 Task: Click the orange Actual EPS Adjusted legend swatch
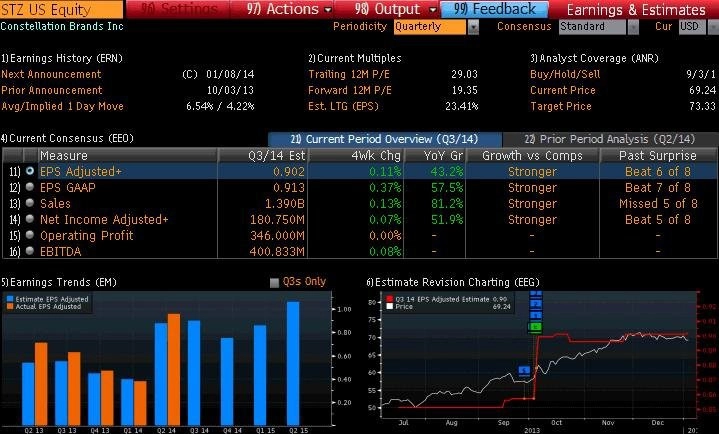click(10, 306)
